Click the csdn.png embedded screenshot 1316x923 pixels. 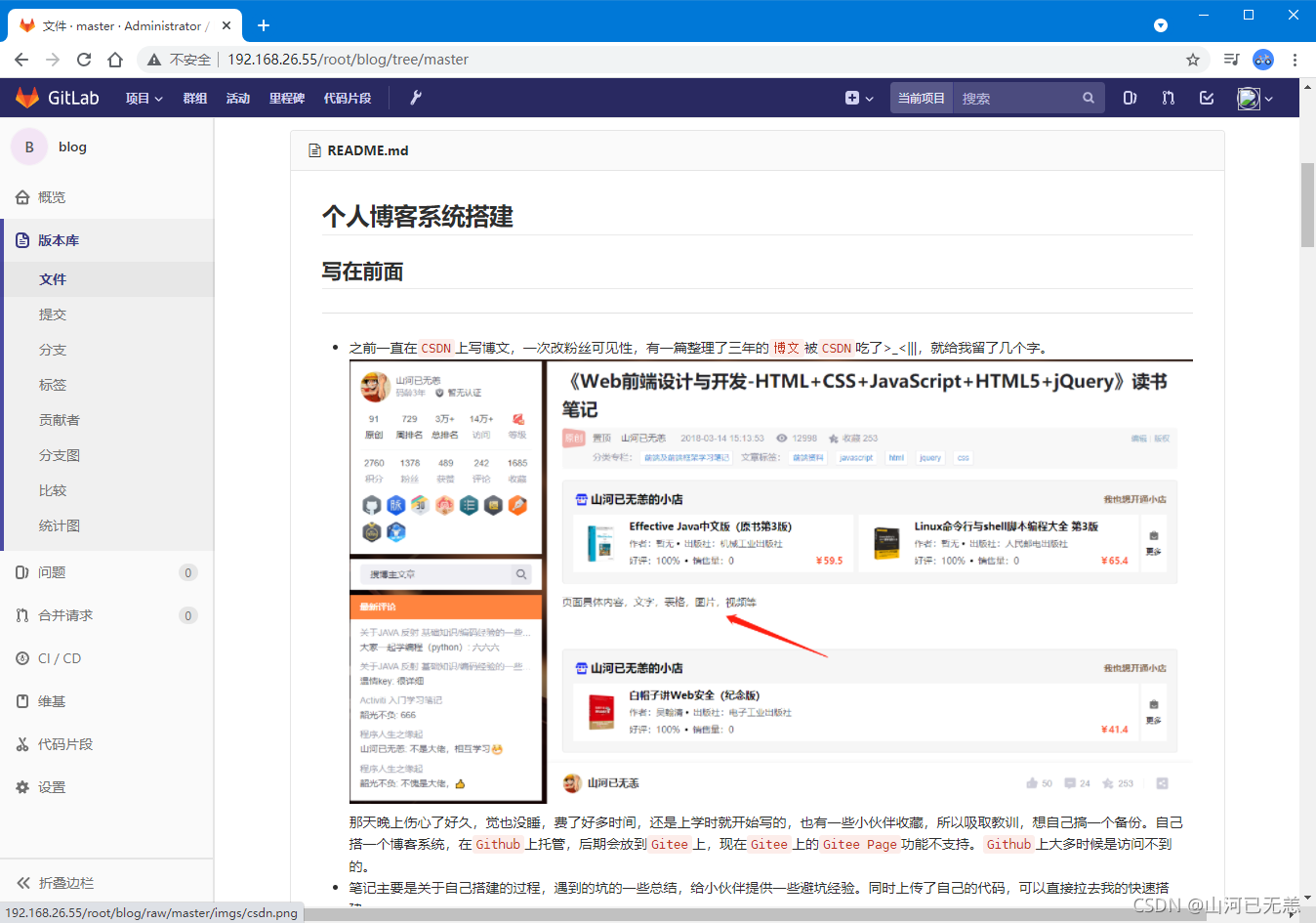coord(771,582)
